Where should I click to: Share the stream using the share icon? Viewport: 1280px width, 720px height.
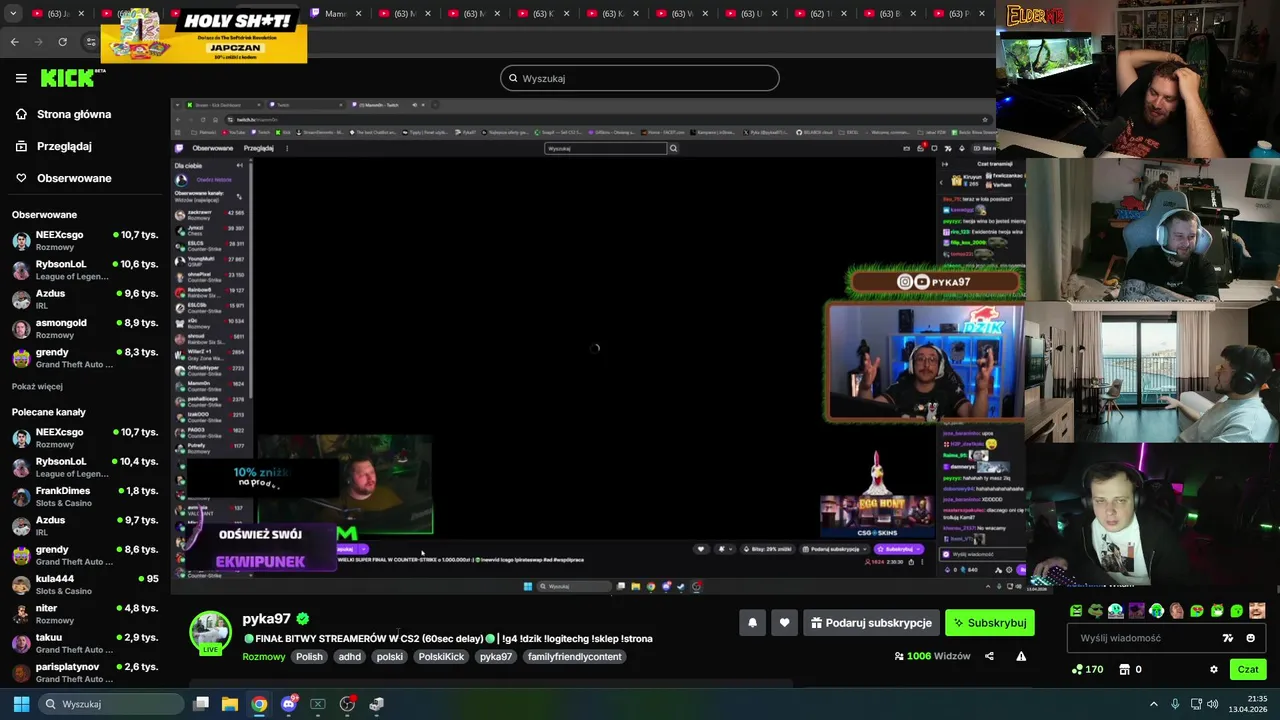(989, 656)
